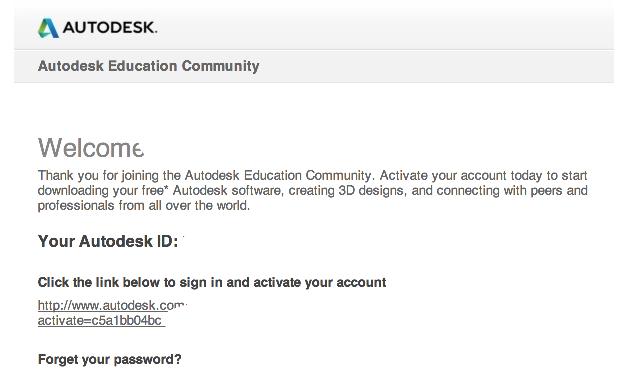Click 'Activate your account today' sentence
The height and width of the screenshot is (372, 619).
pyautogui.click(x=461, y=175)
